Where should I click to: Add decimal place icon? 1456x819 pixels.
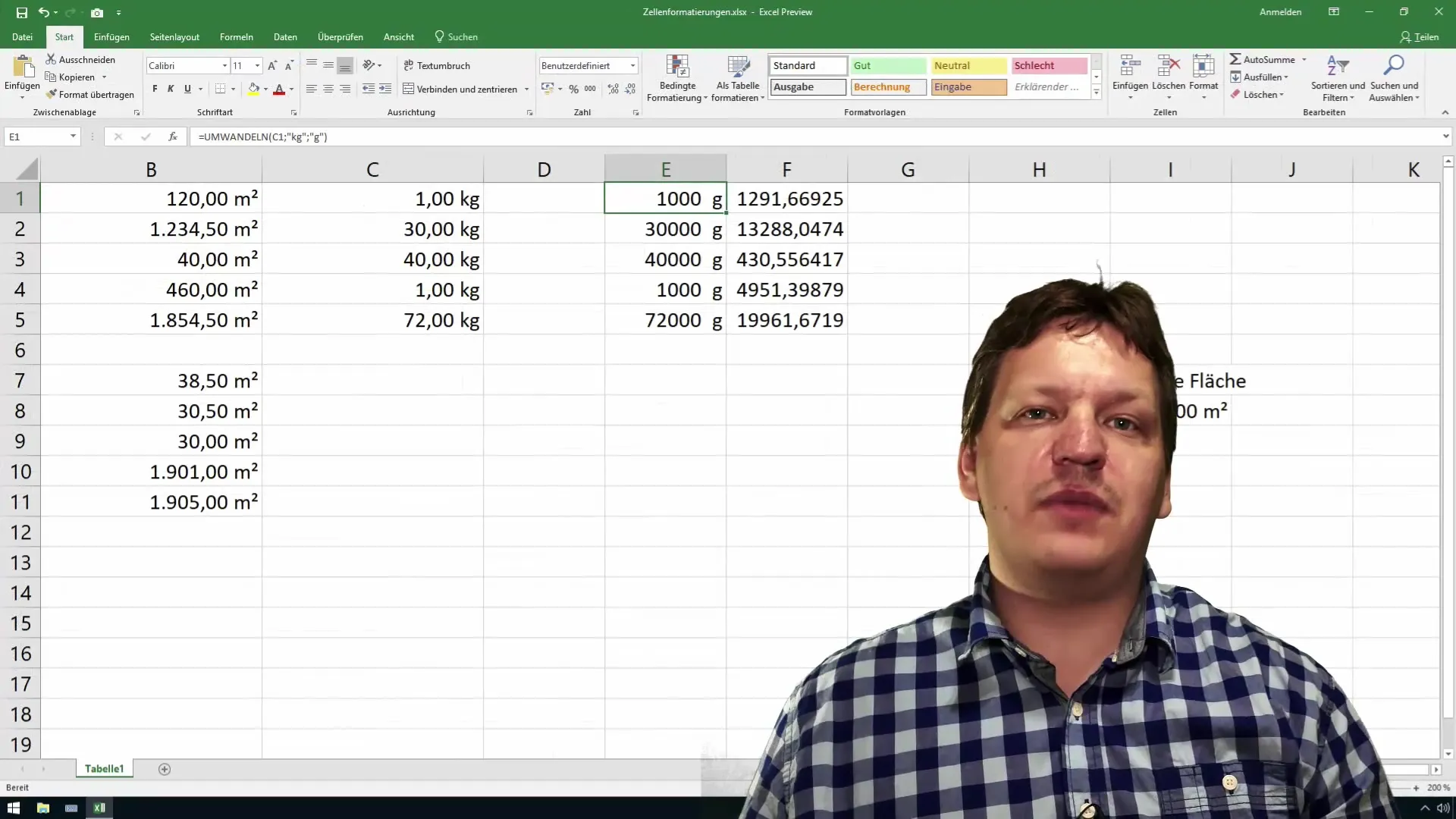point(613,89)
